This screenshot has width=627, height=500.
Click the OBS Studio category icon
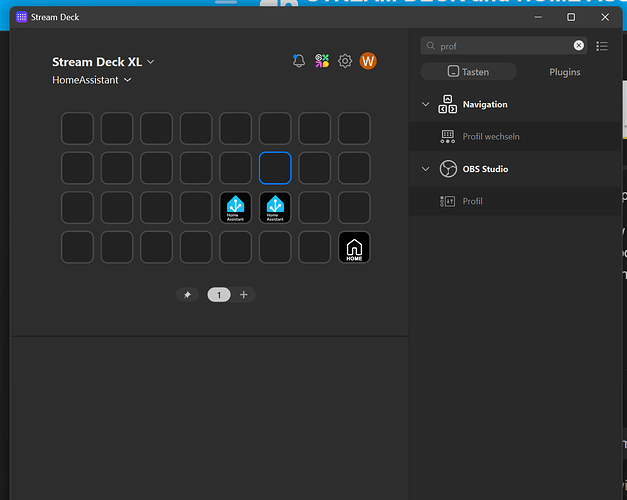pyautogui.click(x=448, y=169)
